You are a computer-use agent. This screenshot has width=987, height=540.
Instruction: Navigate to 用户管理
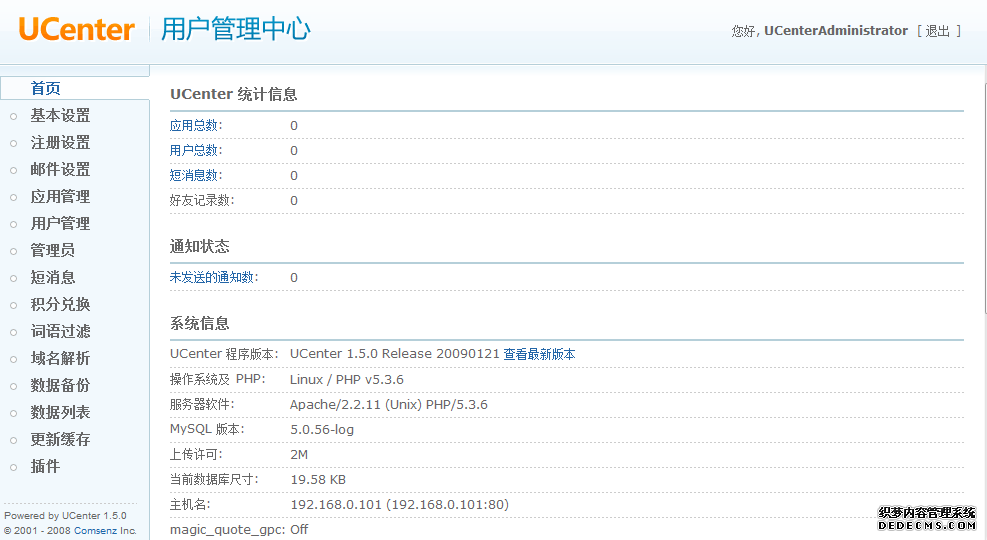(60, 224)
